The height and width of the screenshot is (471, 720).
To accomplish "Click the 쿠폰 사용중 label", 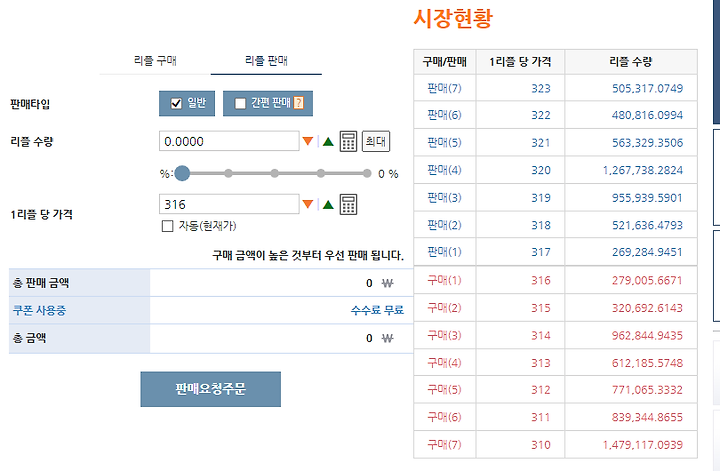I will tap(39, 310).
